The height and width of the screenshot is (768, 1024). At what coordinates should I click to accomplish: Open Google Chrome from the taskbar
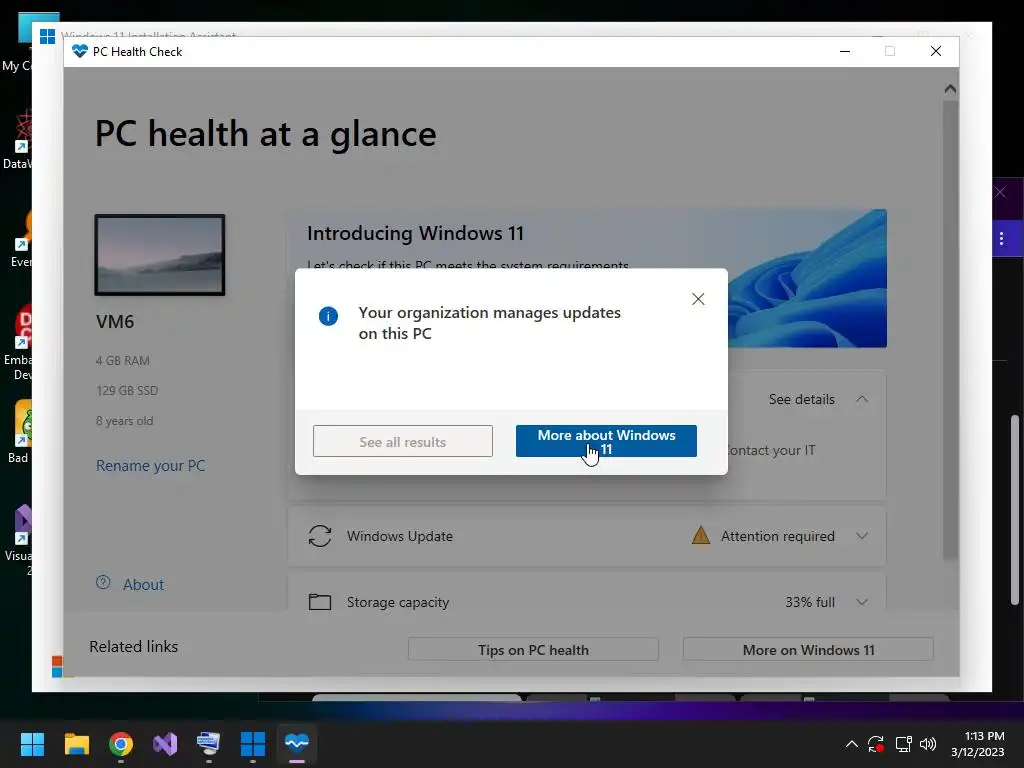tap(121, 744)
